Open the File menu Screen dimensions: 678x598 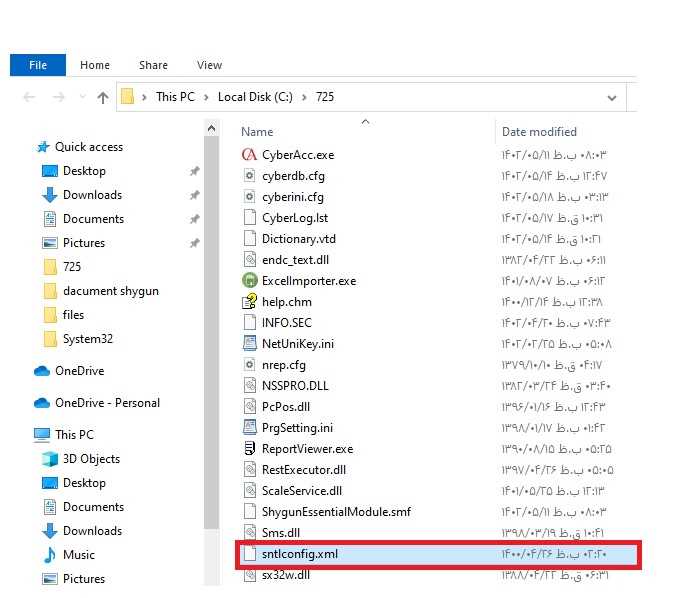point(37,65)
